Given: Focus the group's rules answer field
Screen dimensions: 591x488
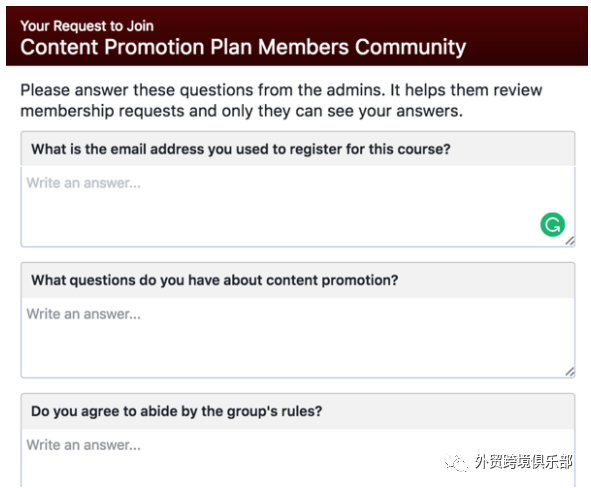Looking at the screenshot, I should tap(298, 458).
